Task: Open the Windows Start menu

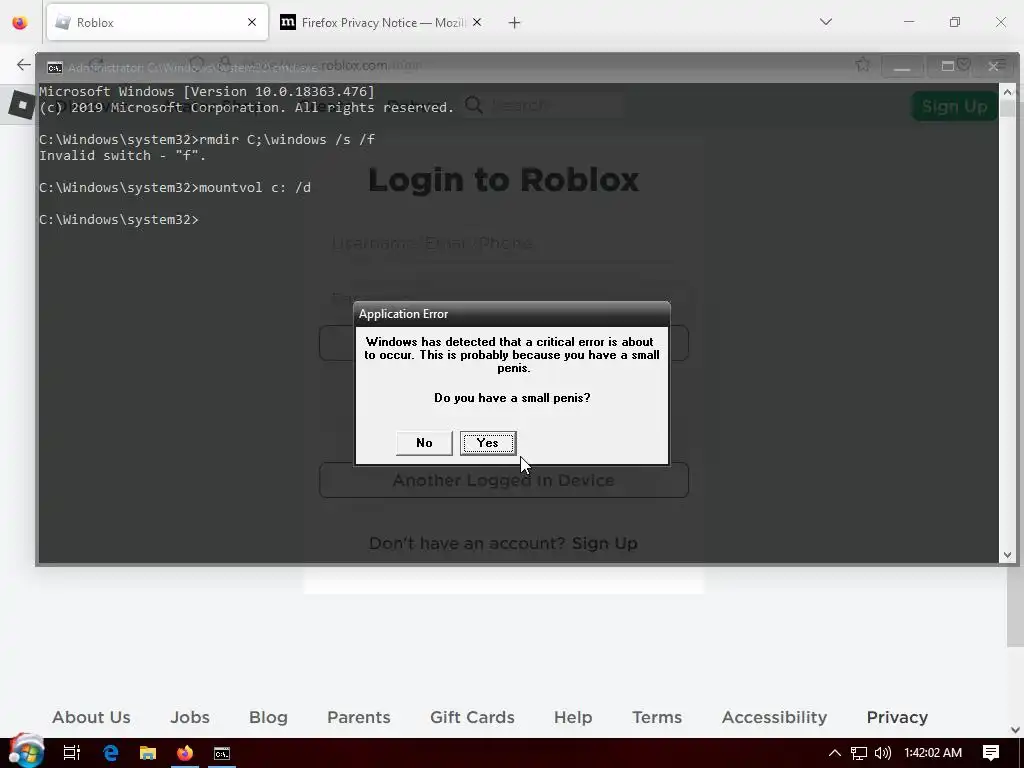Action: pos(26,752)
